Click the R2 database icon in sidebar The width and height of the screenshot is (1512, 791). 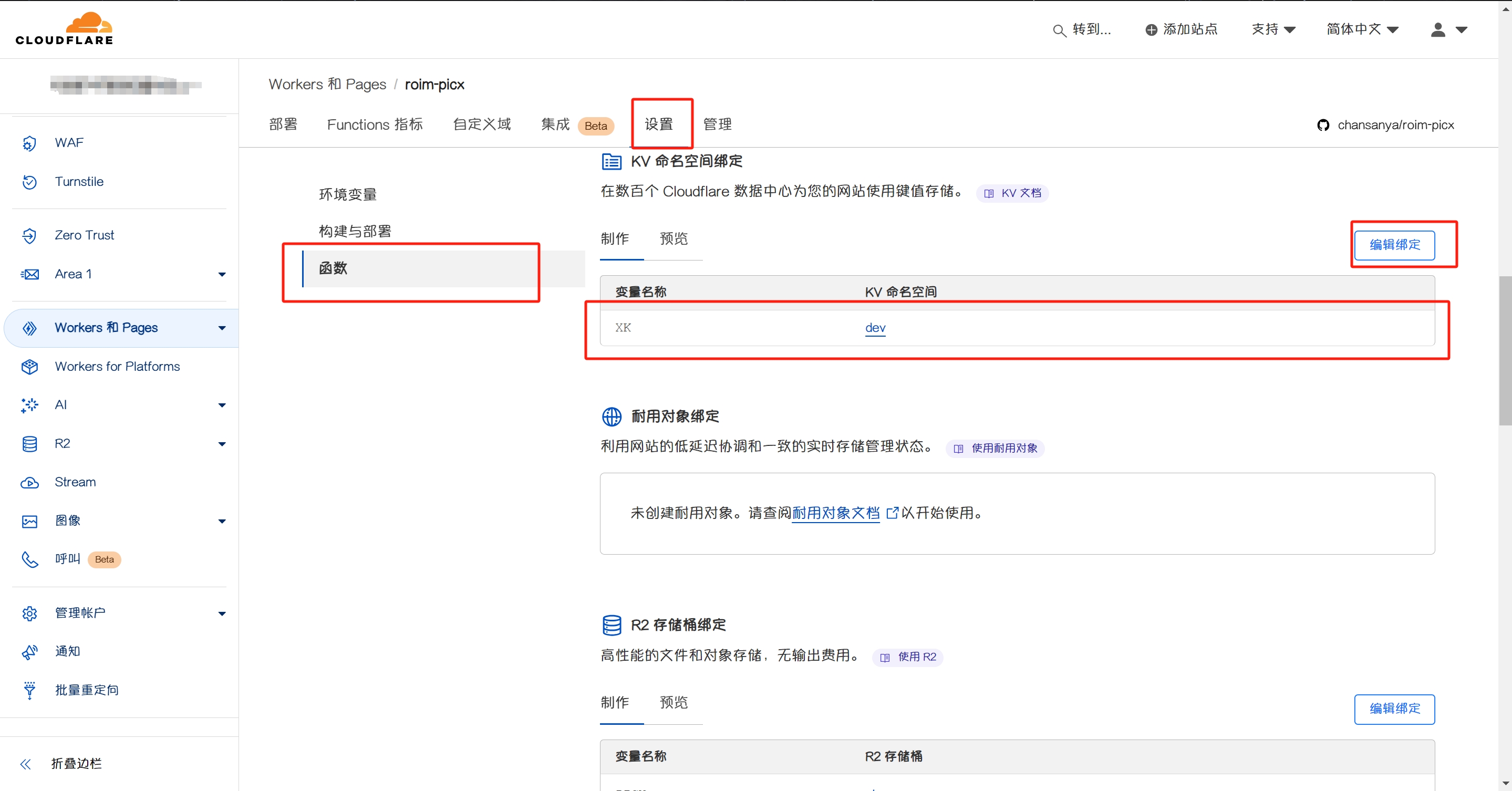tap(29, 444)
